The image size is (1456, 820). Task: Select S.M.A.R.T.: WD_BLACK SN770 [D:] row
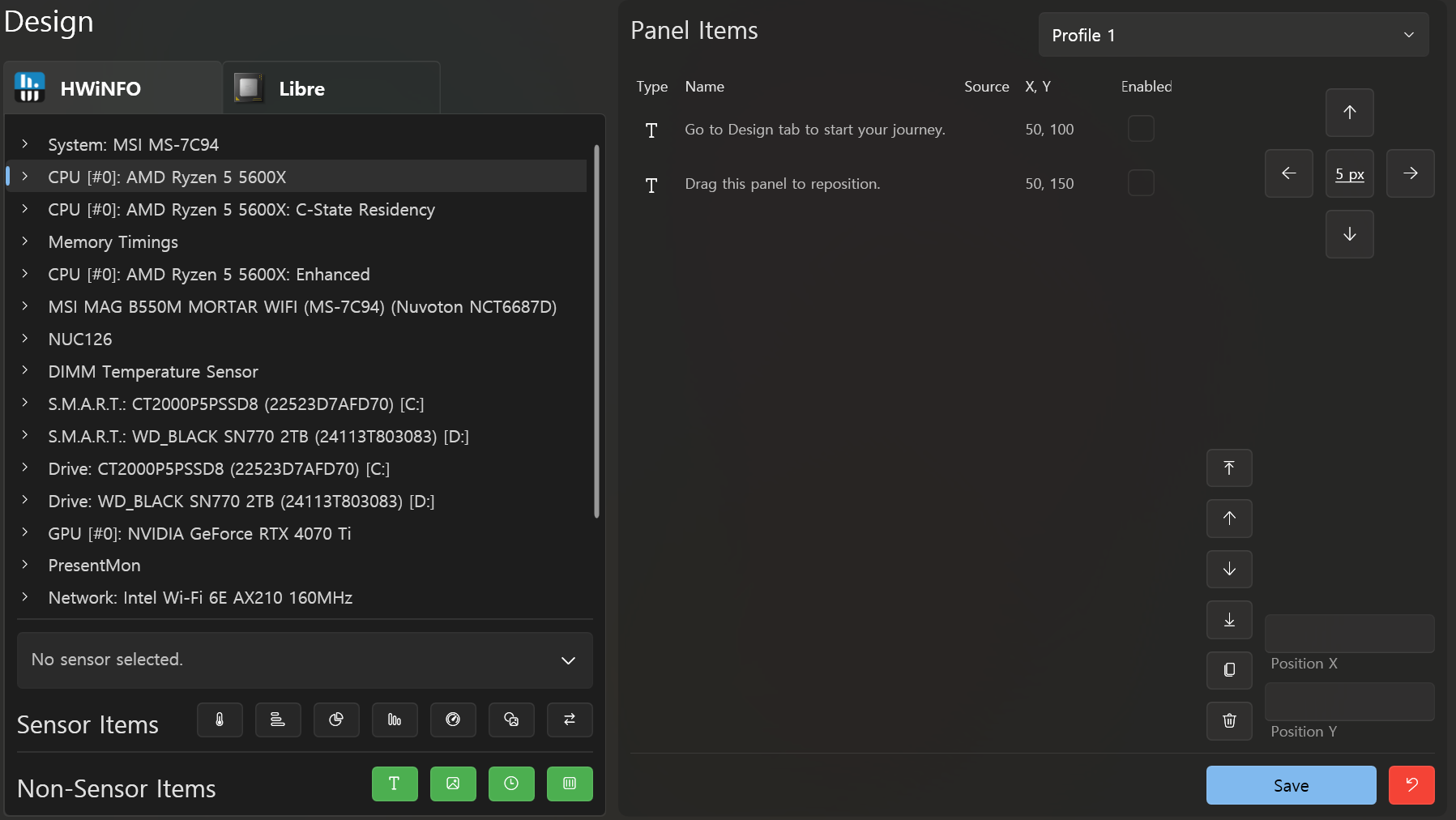click(297, 436)
